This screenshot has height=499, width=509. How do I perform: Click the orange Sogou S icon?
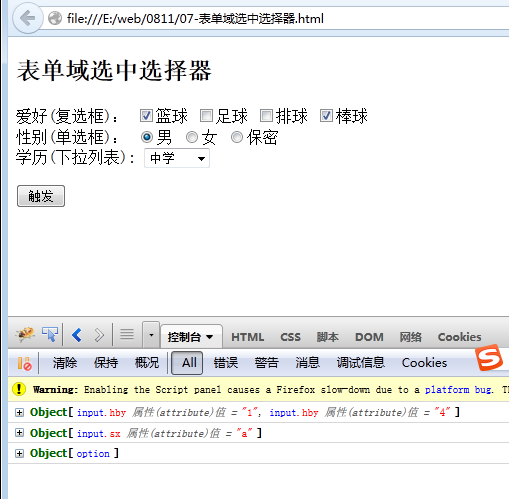tap(489, 358)
